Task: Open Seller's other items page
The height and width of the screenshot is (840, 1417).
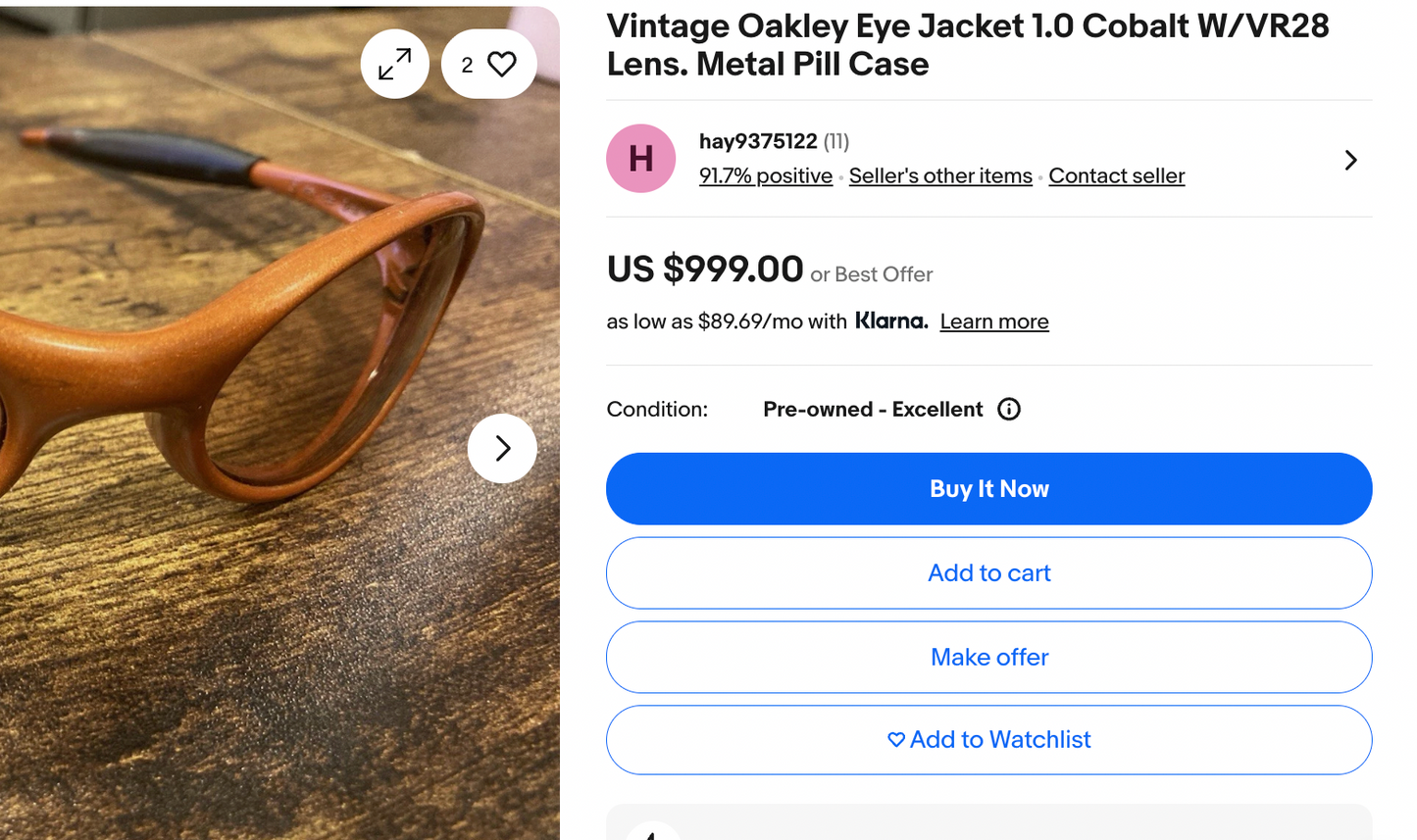Action: pyautogui.click(x=940, y=175)
